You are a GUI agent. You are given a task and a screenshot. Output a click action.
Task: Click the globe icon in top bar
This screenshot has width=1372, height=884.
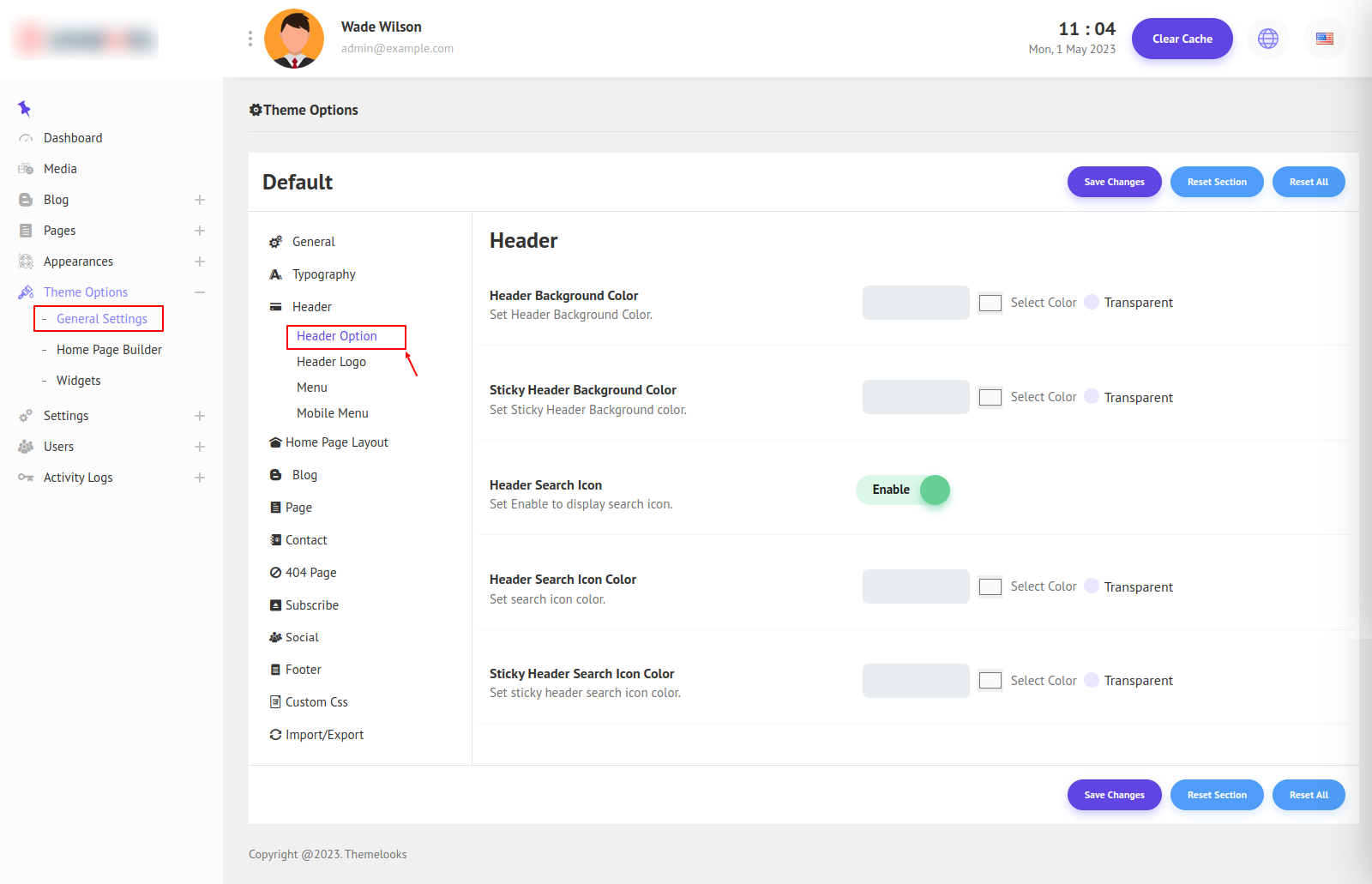(x=1267, y=39)
